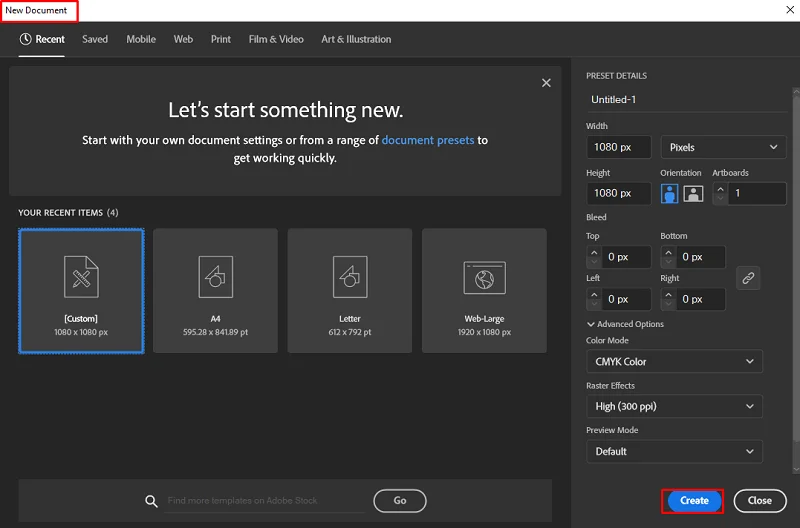Click the Go search button

click(400, 501)
